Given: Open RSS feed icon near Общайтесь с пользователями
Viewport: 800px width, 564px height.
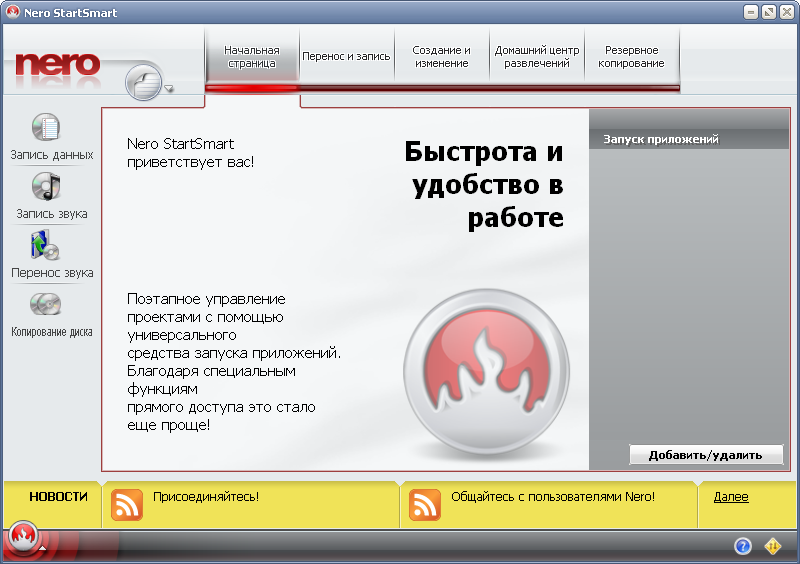Looking at the screenshot, I should [424, 505].
